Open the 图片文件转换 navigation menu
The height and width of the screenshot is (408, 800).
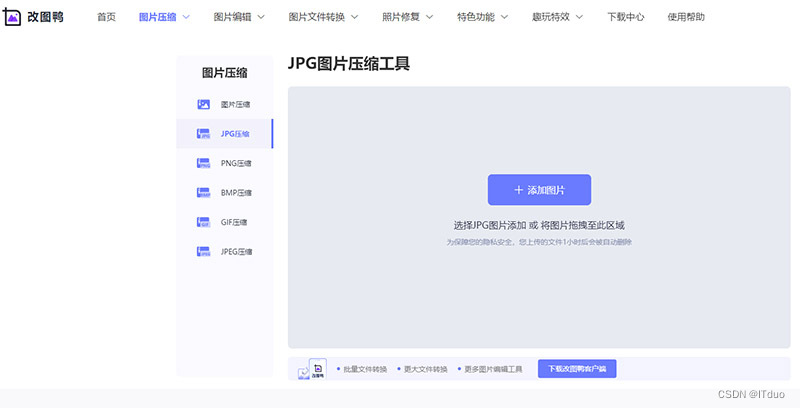coord(317,17)
